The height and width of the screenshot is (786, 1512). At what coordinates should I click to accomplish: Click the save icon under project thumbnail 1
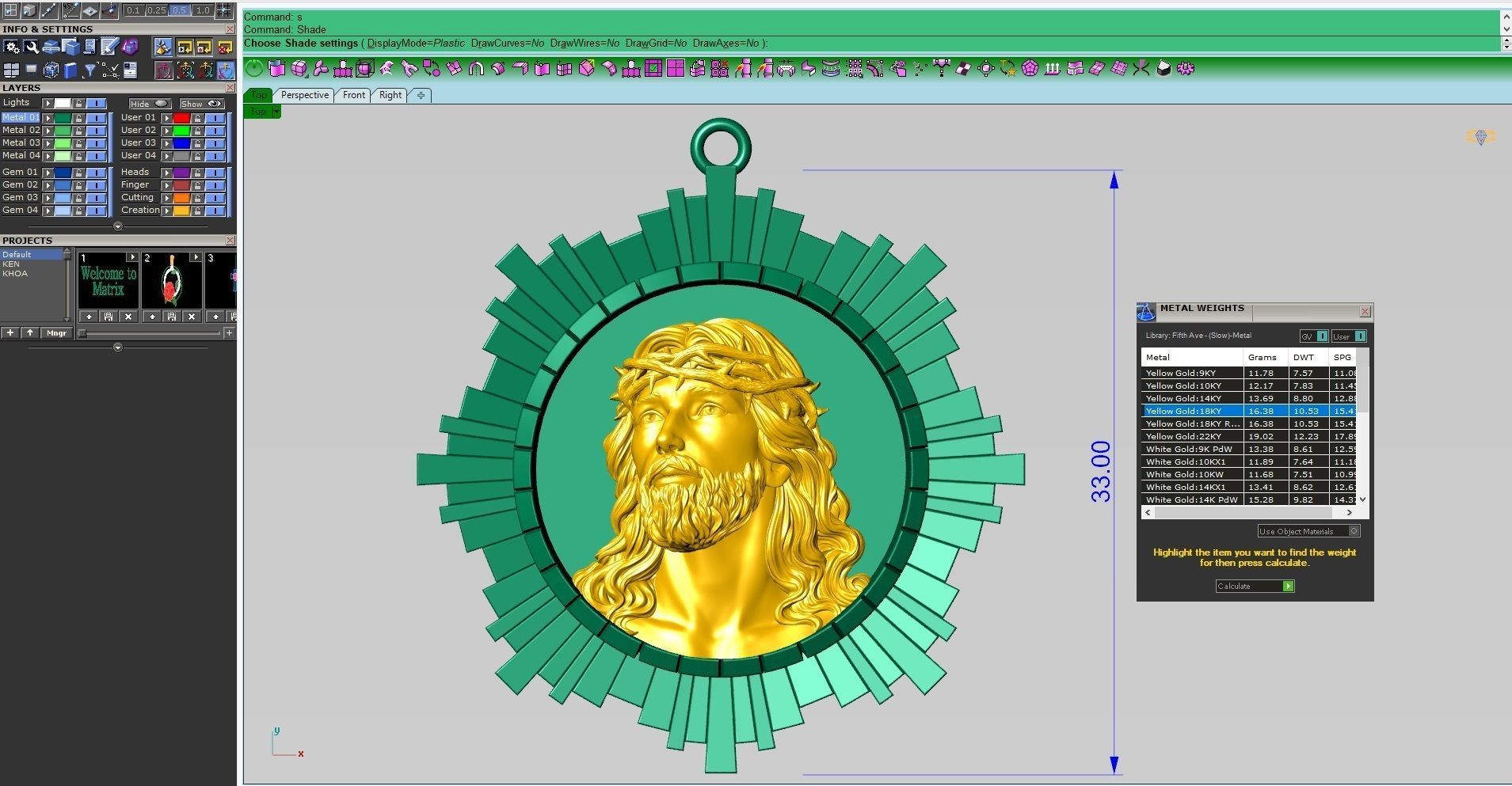[109, 317]
